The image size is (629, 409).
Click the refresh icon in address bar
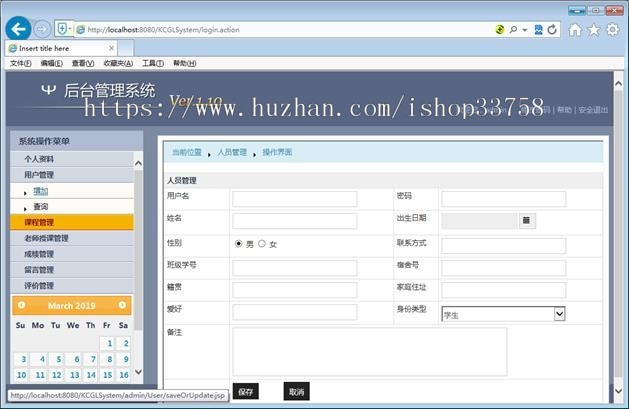click(552, 29)
